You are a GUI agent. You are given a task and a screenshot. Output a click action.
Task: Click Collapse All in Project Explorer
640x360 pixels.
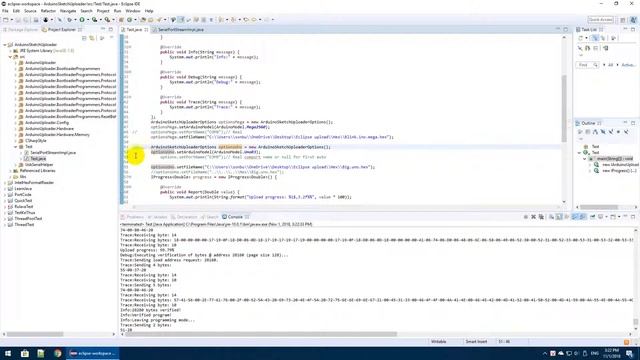(84, 38)
